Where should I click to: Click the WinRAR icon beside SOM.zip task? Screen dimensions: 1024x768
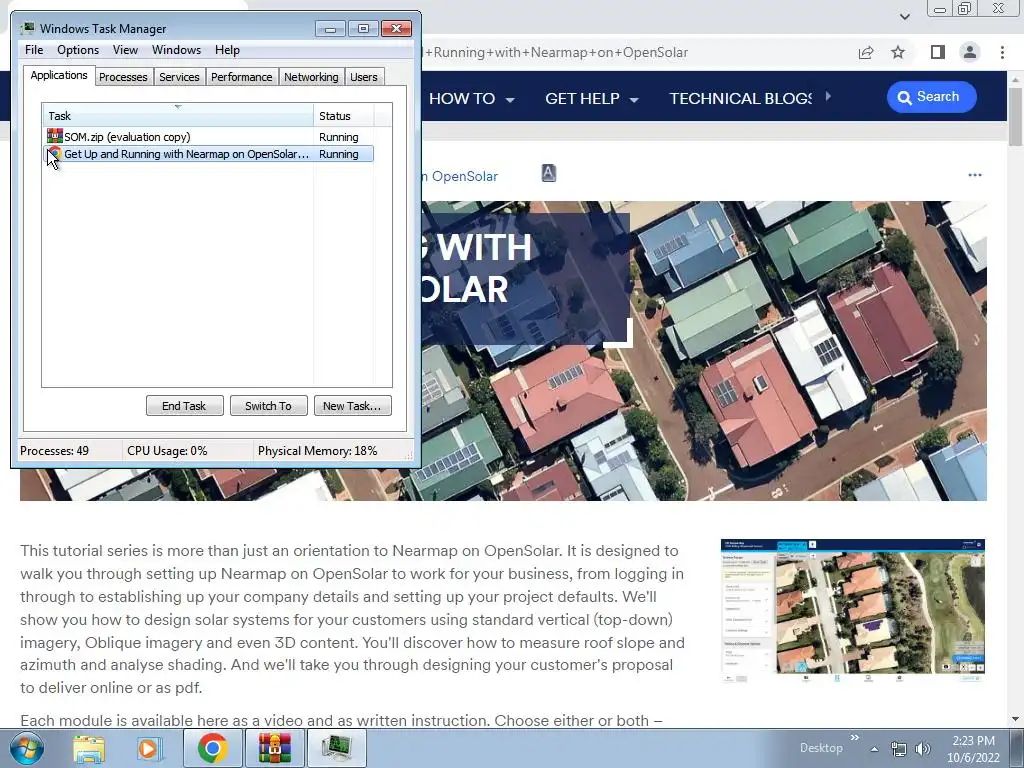55,136
